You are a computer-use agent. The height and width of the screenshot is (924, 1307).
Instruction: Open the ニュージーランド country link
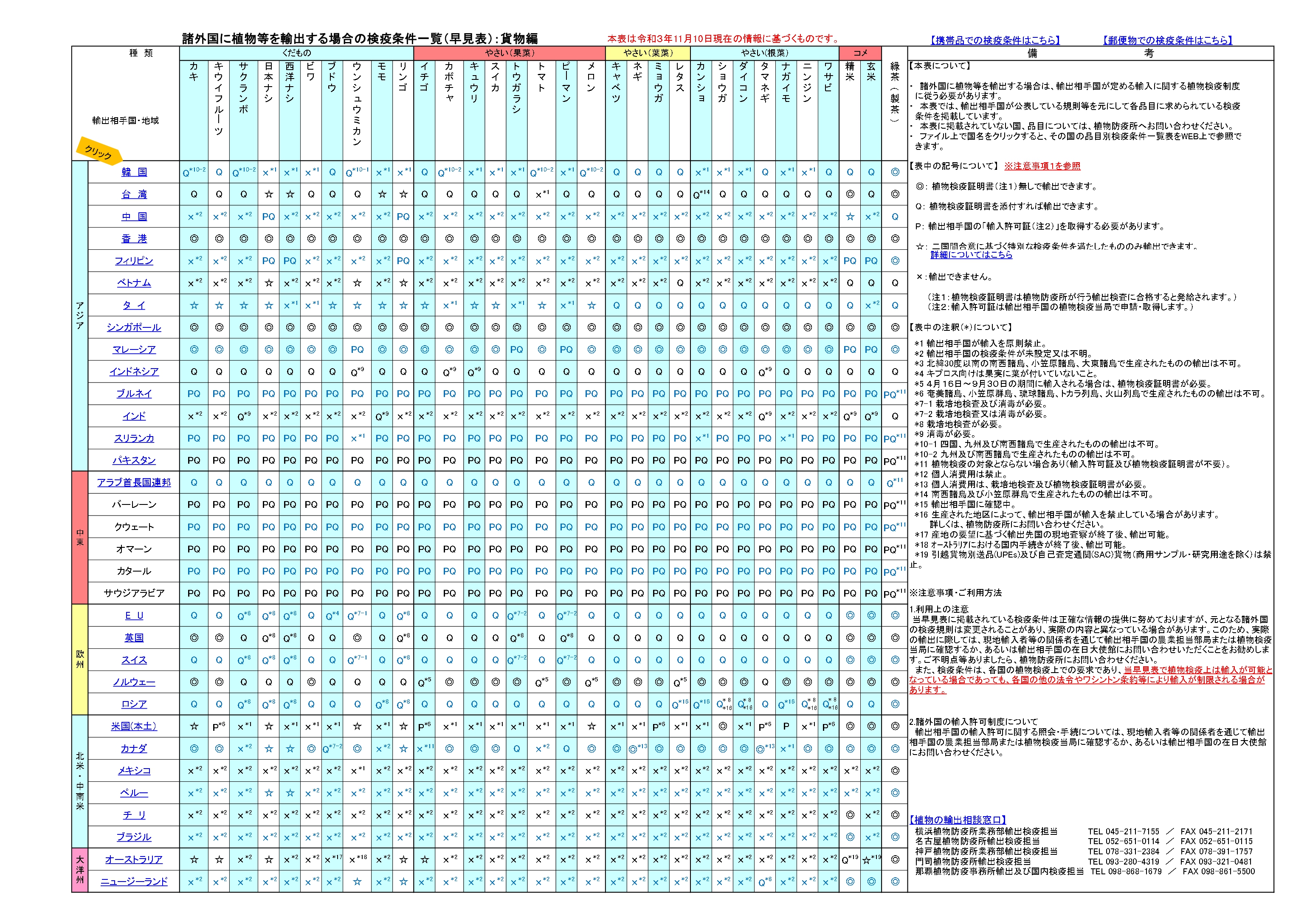[134, 882]
